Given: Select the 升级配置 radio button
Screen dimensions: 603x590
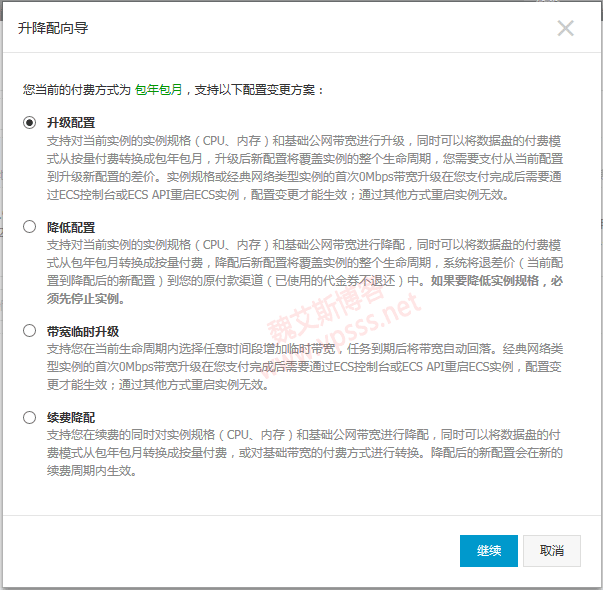Looking at the screenshot, I should (30, 122).
